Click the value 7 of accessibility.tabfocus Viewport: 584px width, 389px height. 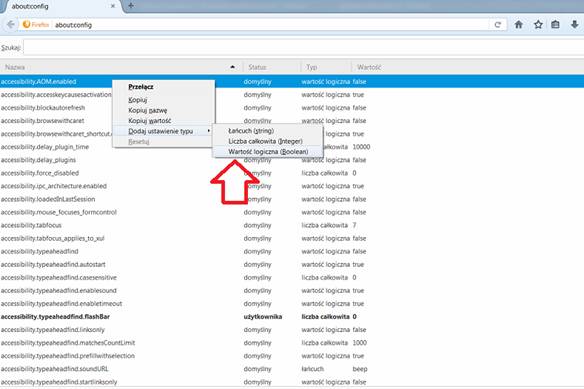click(x=355, y=225)
